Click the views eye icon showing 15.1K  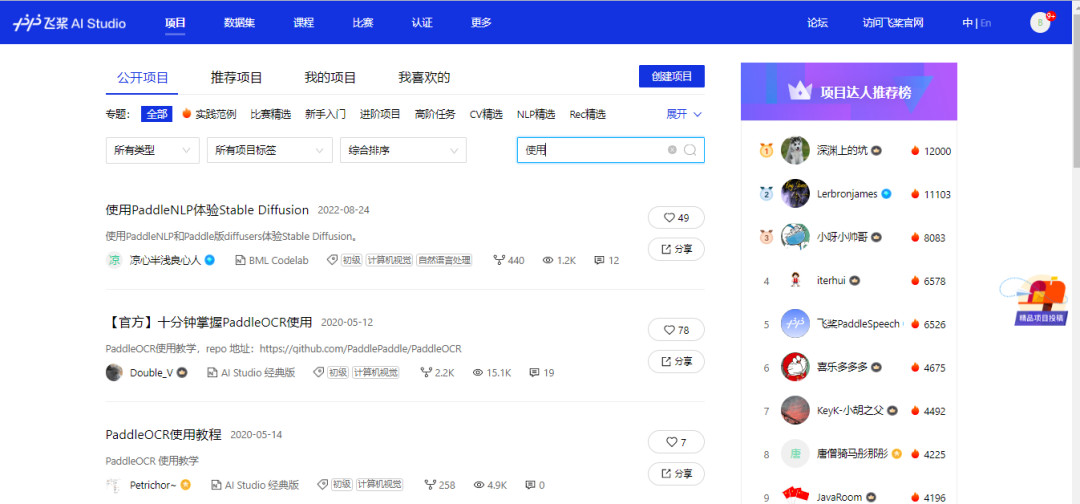click(x=478, y=372)
